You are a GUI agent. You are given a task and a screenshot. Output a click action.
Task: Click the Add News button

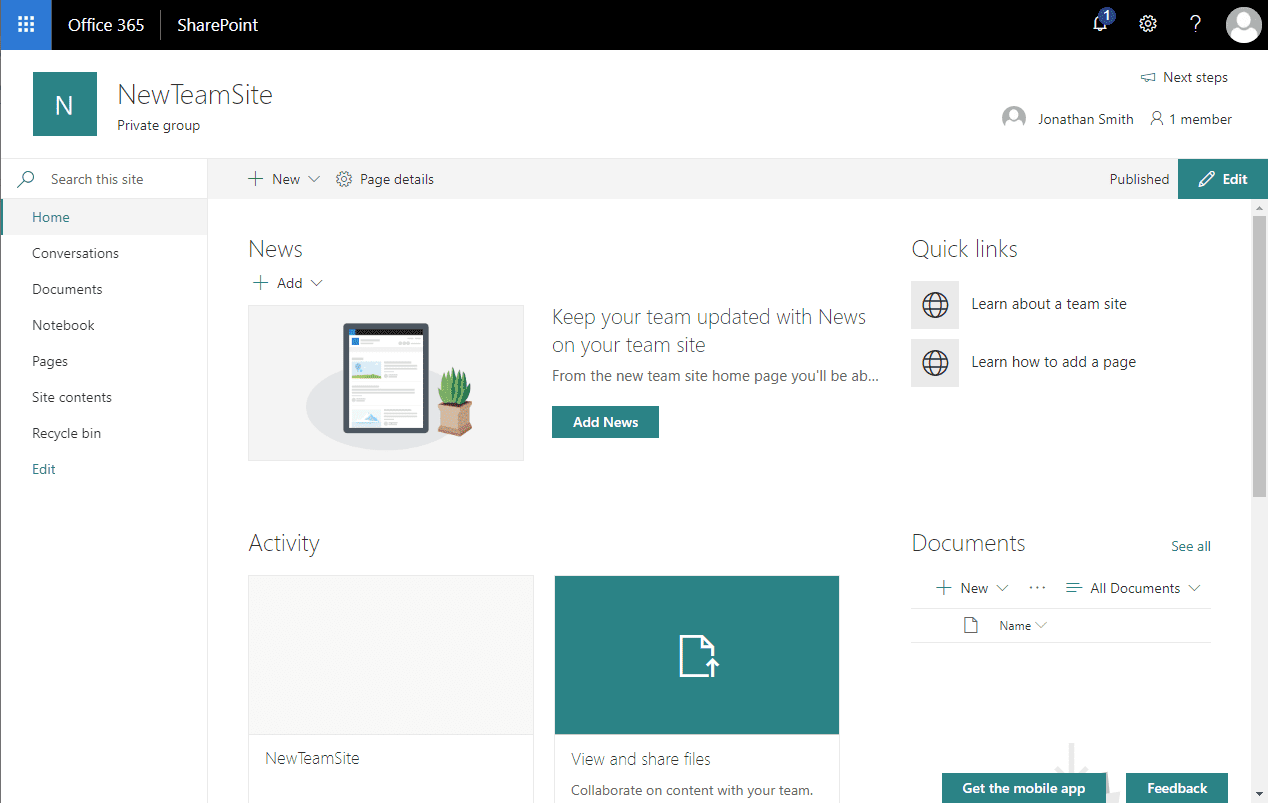605,422
